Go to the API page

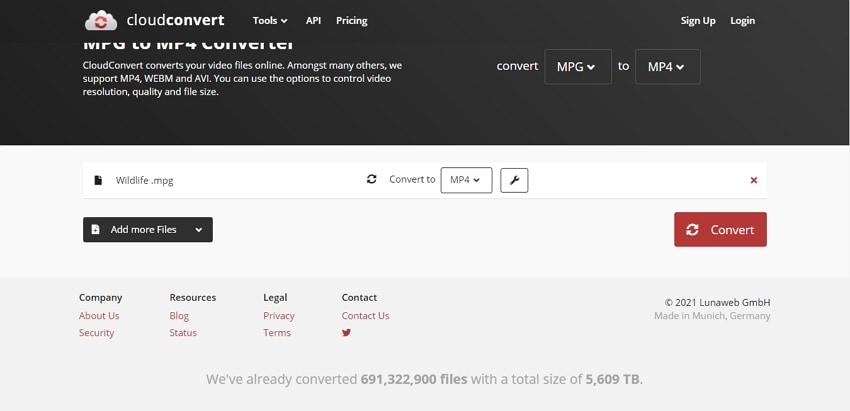[313, 21]
